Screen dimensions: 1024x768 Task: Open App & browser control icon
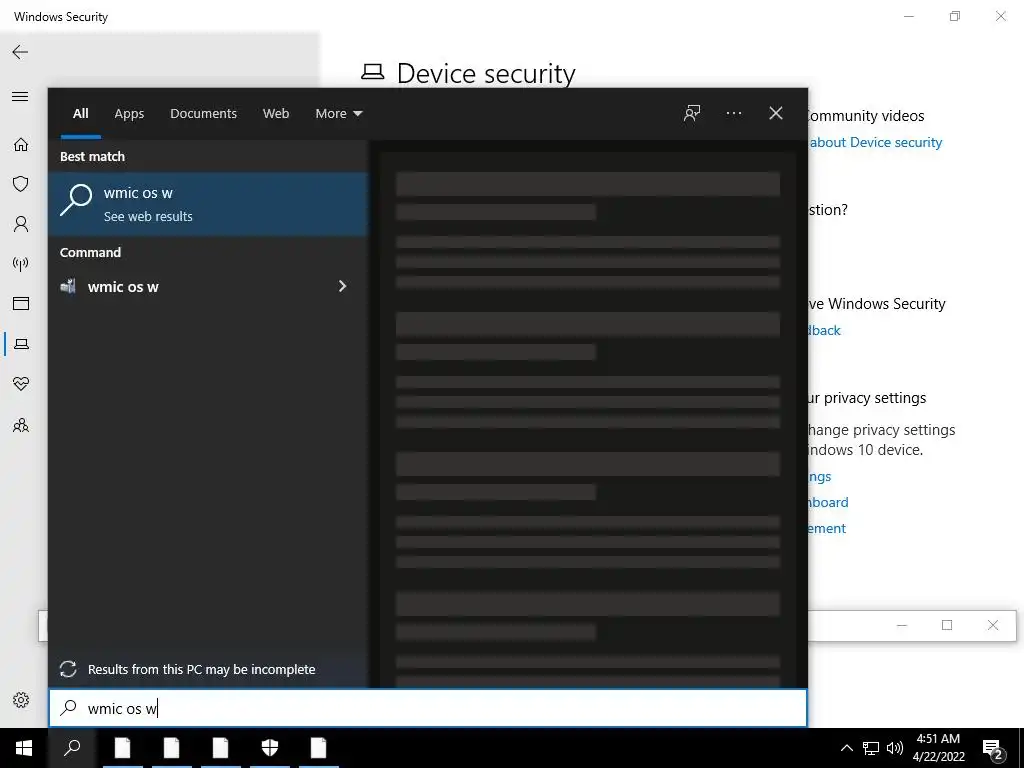(21, 304)
